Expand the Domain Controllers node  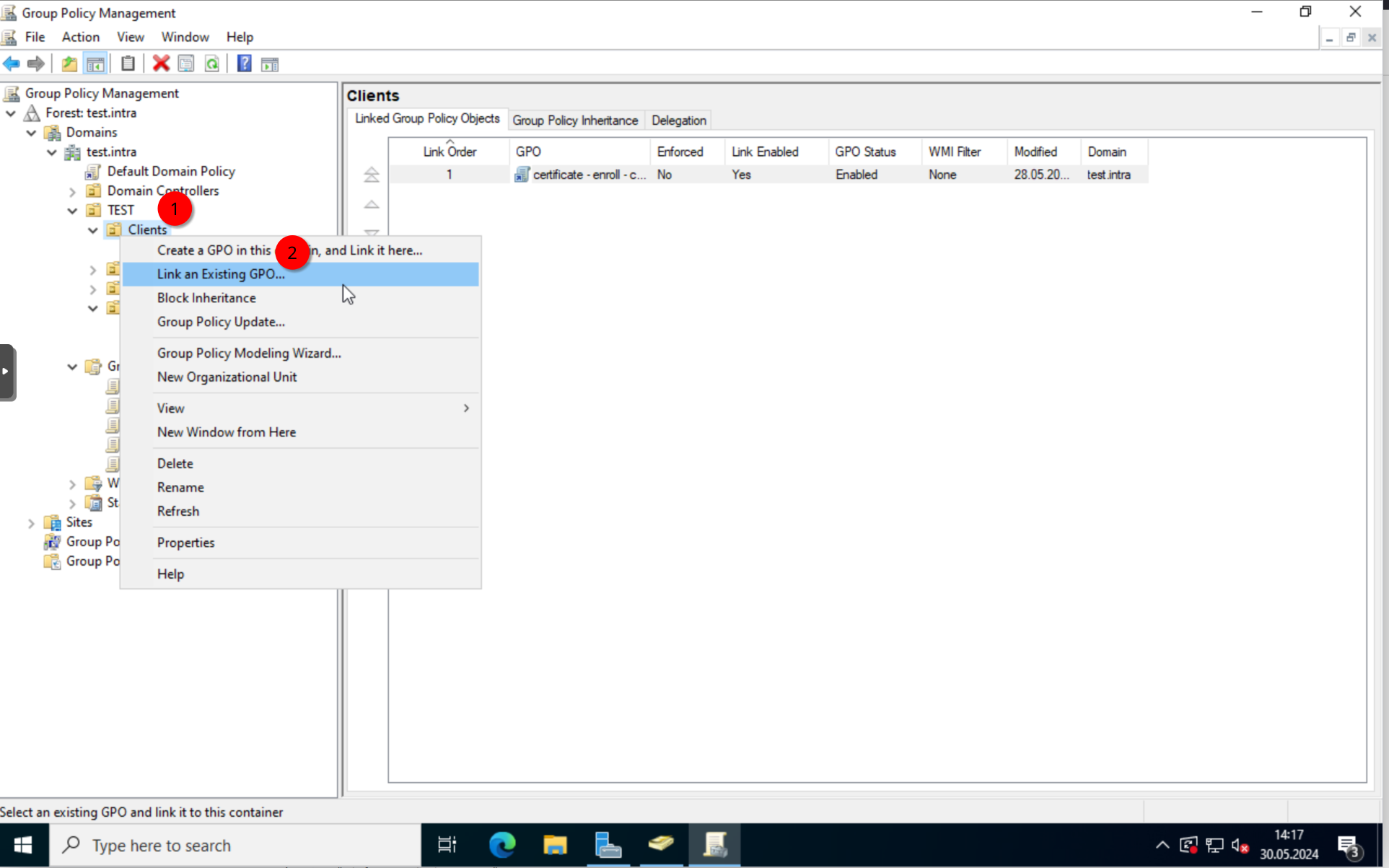[x=72, y=191]
